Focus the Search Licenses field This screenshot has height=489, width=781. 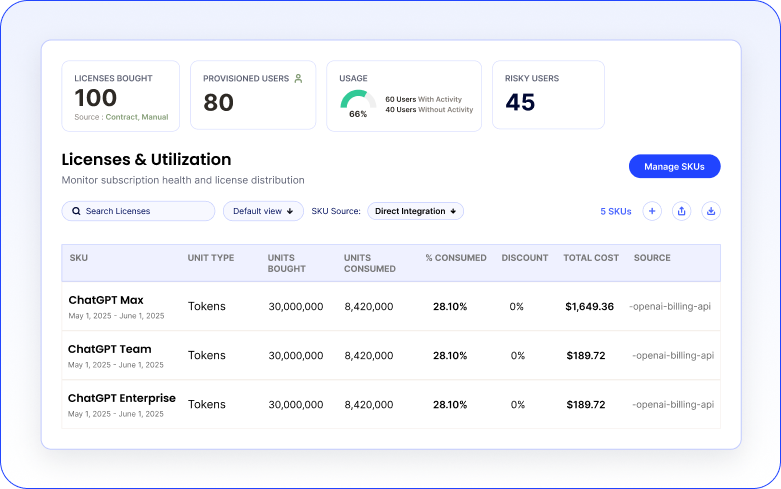(138, 211)
